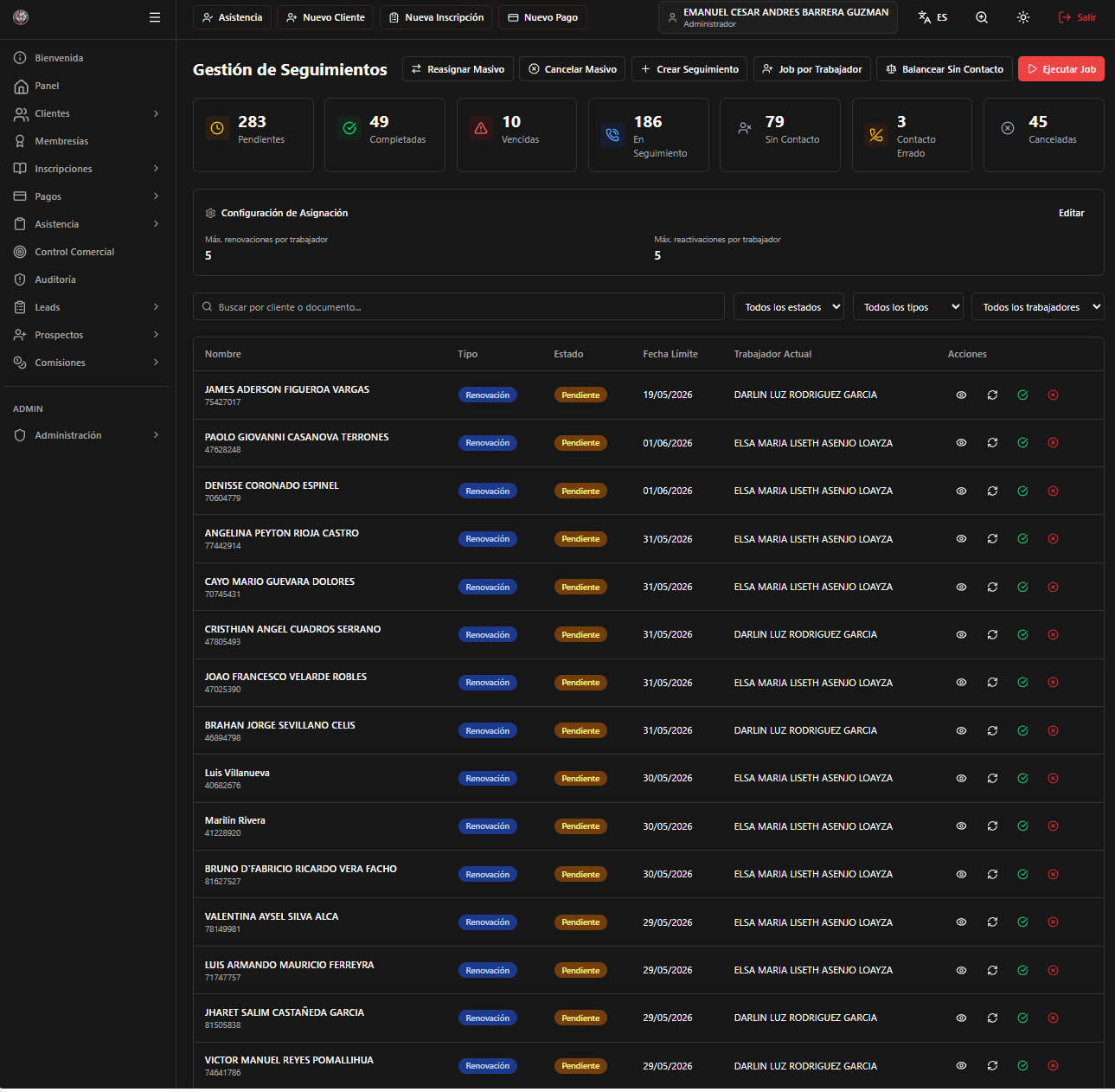
Task: Click the language translate ES icon
Action: [x=932, y=17]
